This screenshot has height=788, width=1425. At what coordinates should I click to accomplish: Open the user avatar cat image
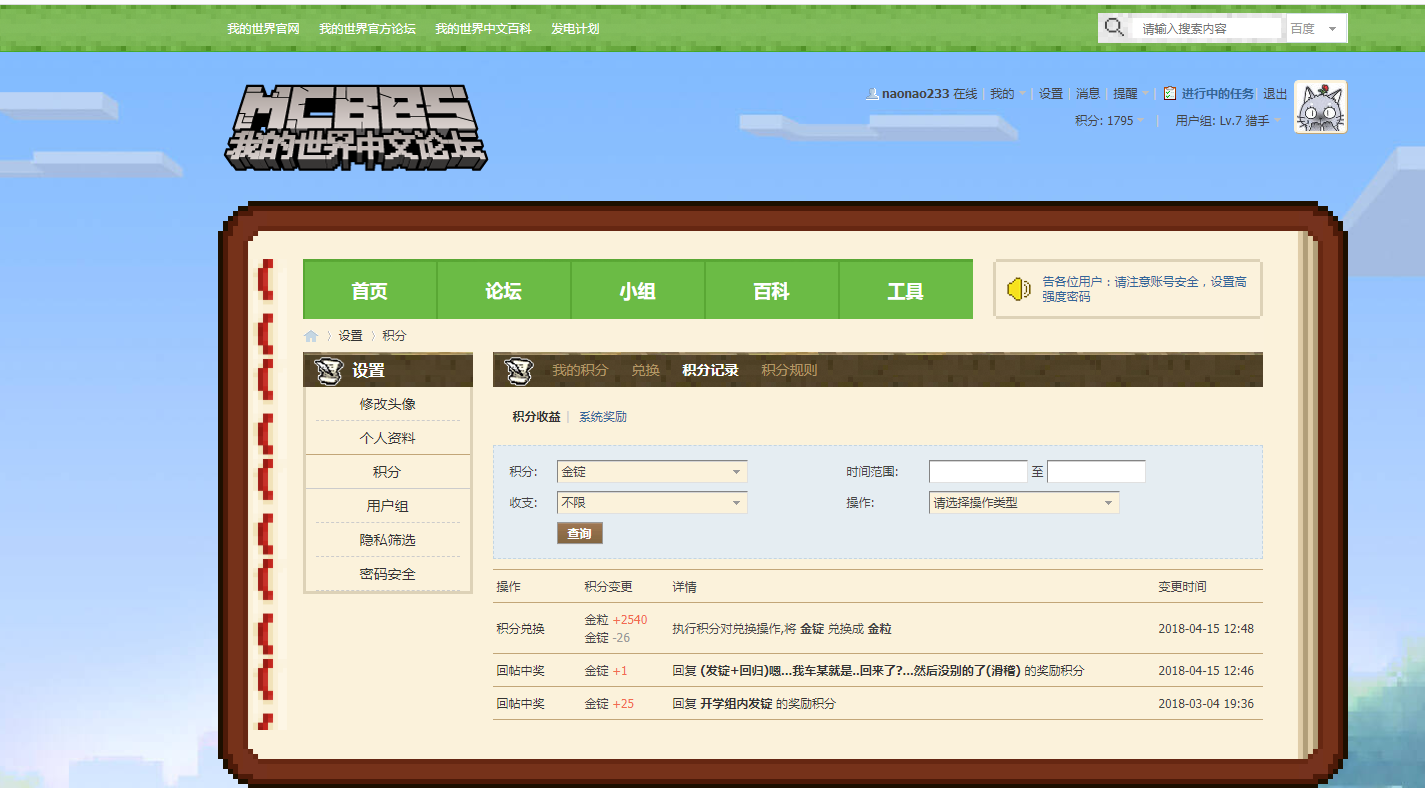pos(1320,107)
